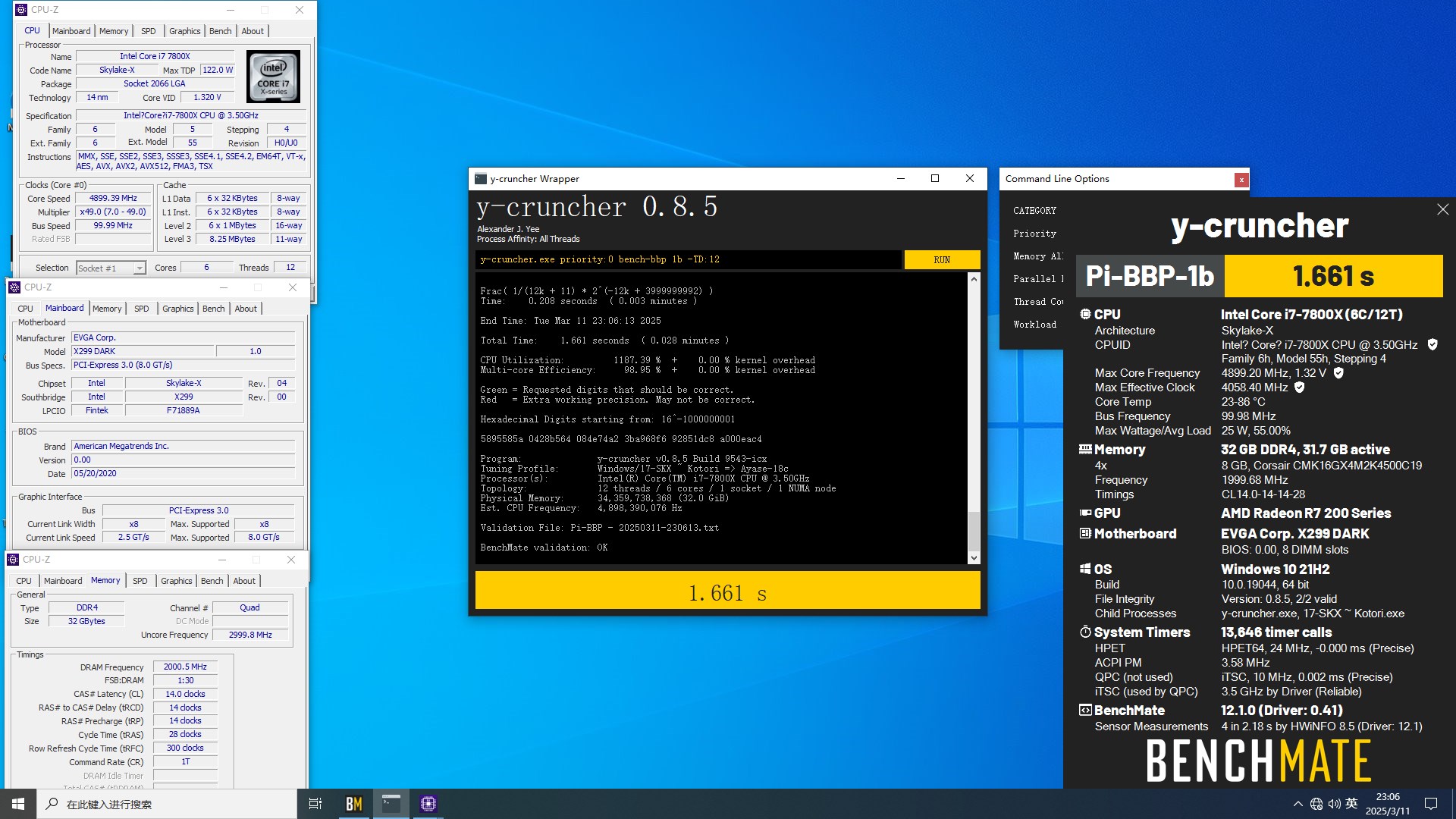Open the Windows Start menu

pos(18,804)
